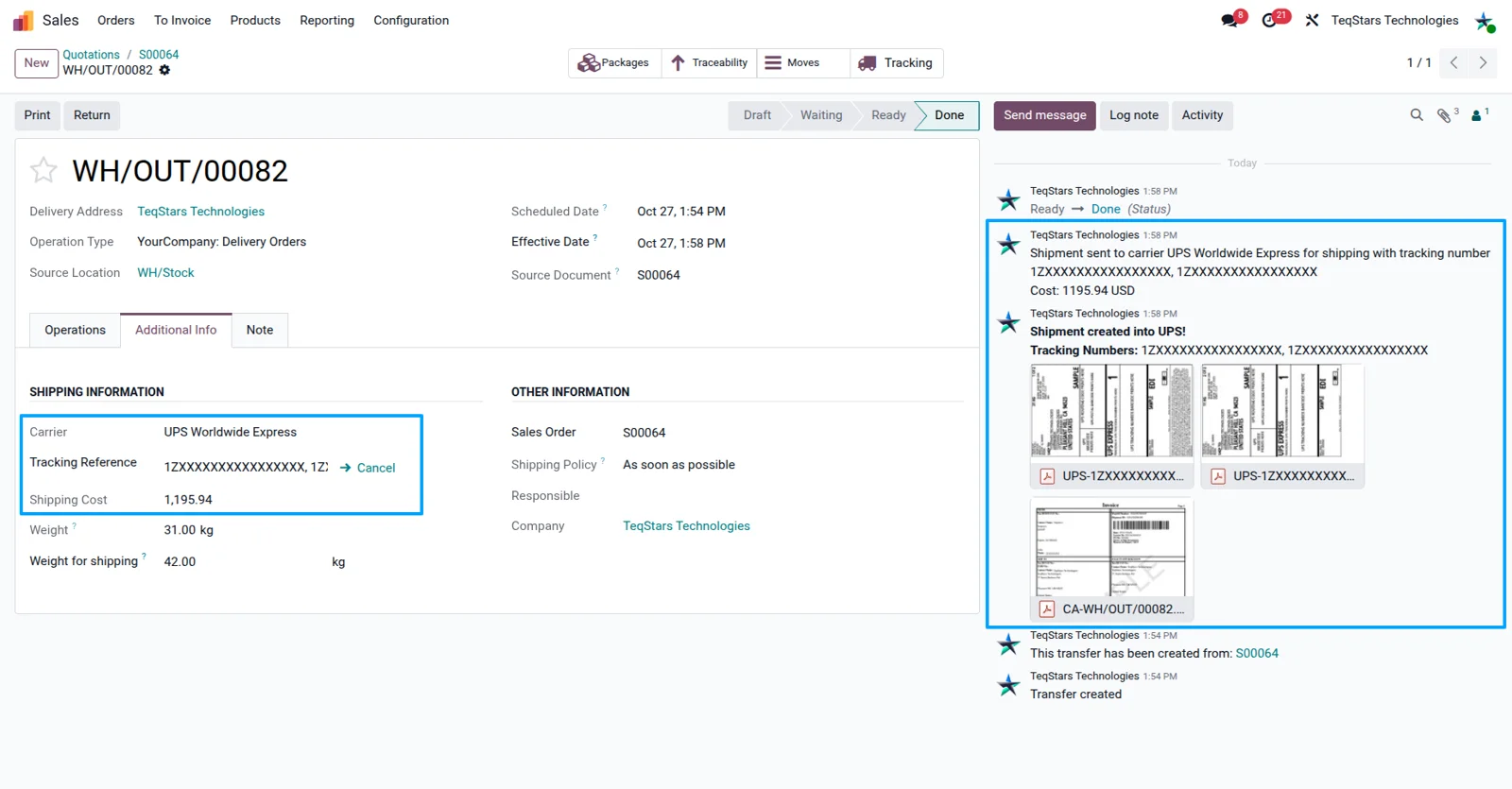Go to previous record arrow

(x=1454, y=62)
